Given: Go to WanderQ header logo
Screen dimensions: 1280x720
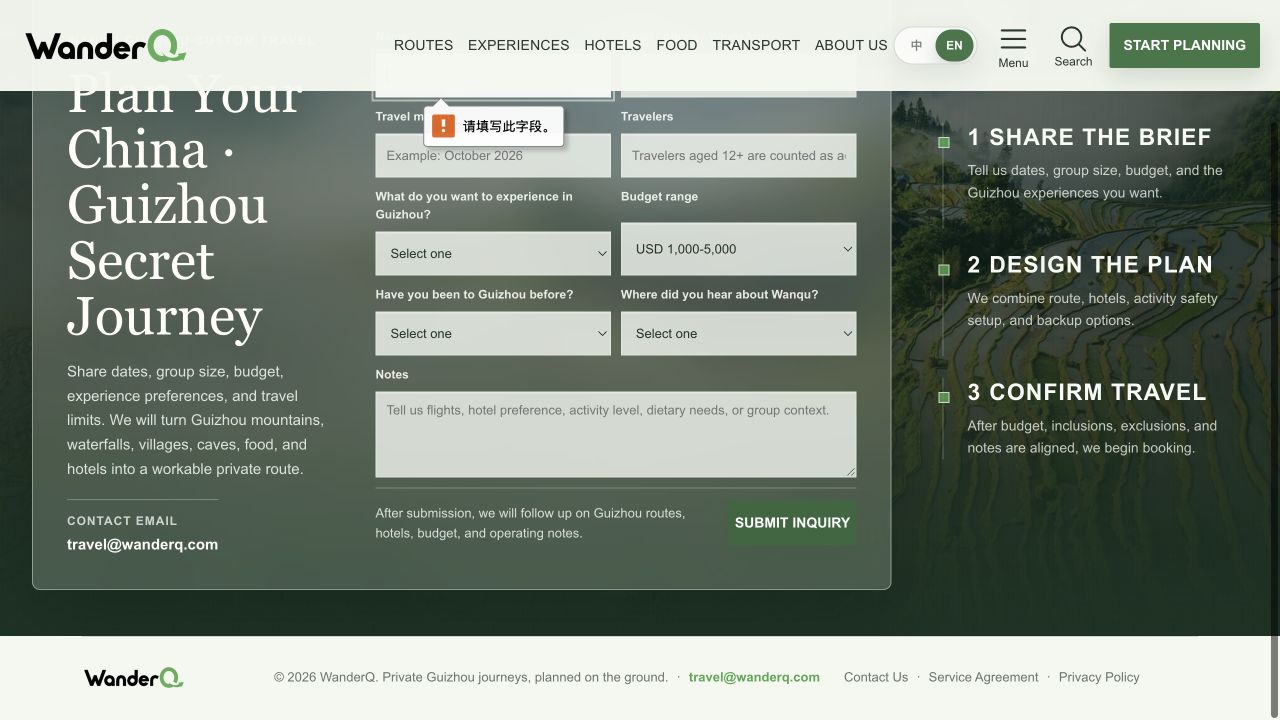Looking at the screenshot, I should (106, 45).
